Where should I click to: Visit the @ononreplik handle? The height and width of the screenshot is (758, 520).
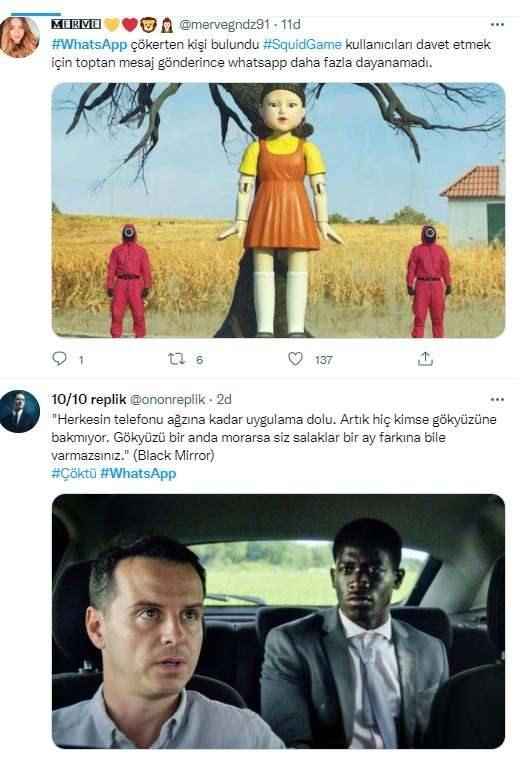coord(168,399)
